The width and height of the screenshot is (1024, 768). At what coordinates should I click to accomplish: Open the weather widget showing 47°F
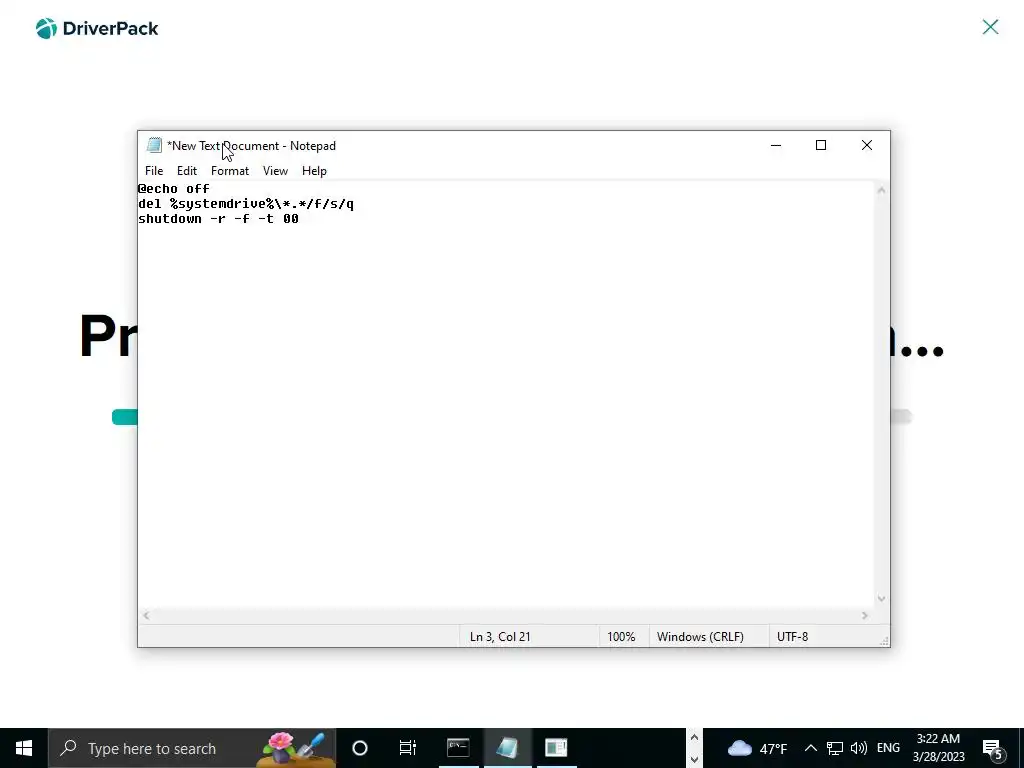point(757,748)
